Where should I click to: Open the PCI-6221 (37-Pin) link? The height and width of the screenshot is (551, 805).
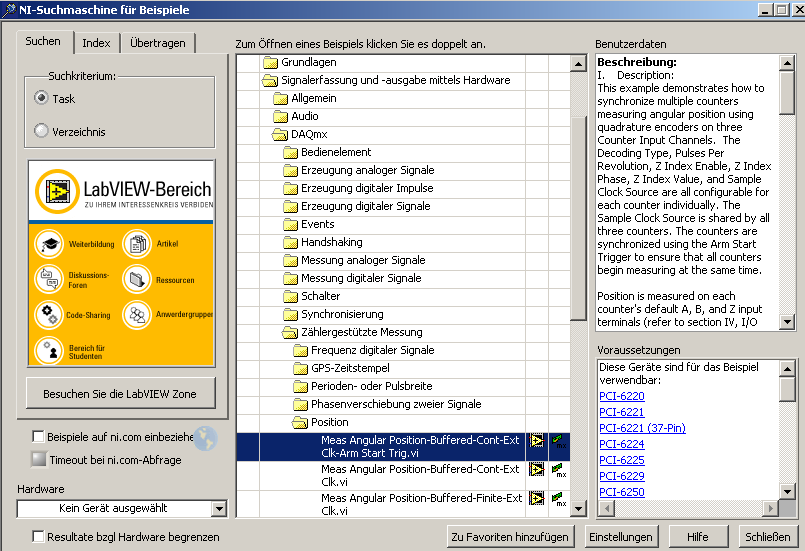642,428
